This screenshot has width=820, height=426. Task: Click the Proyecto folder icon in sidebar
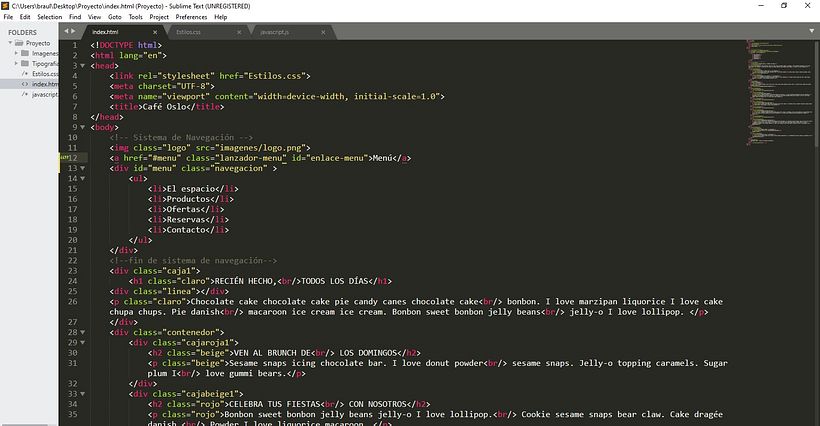click(x=19, y=43)
